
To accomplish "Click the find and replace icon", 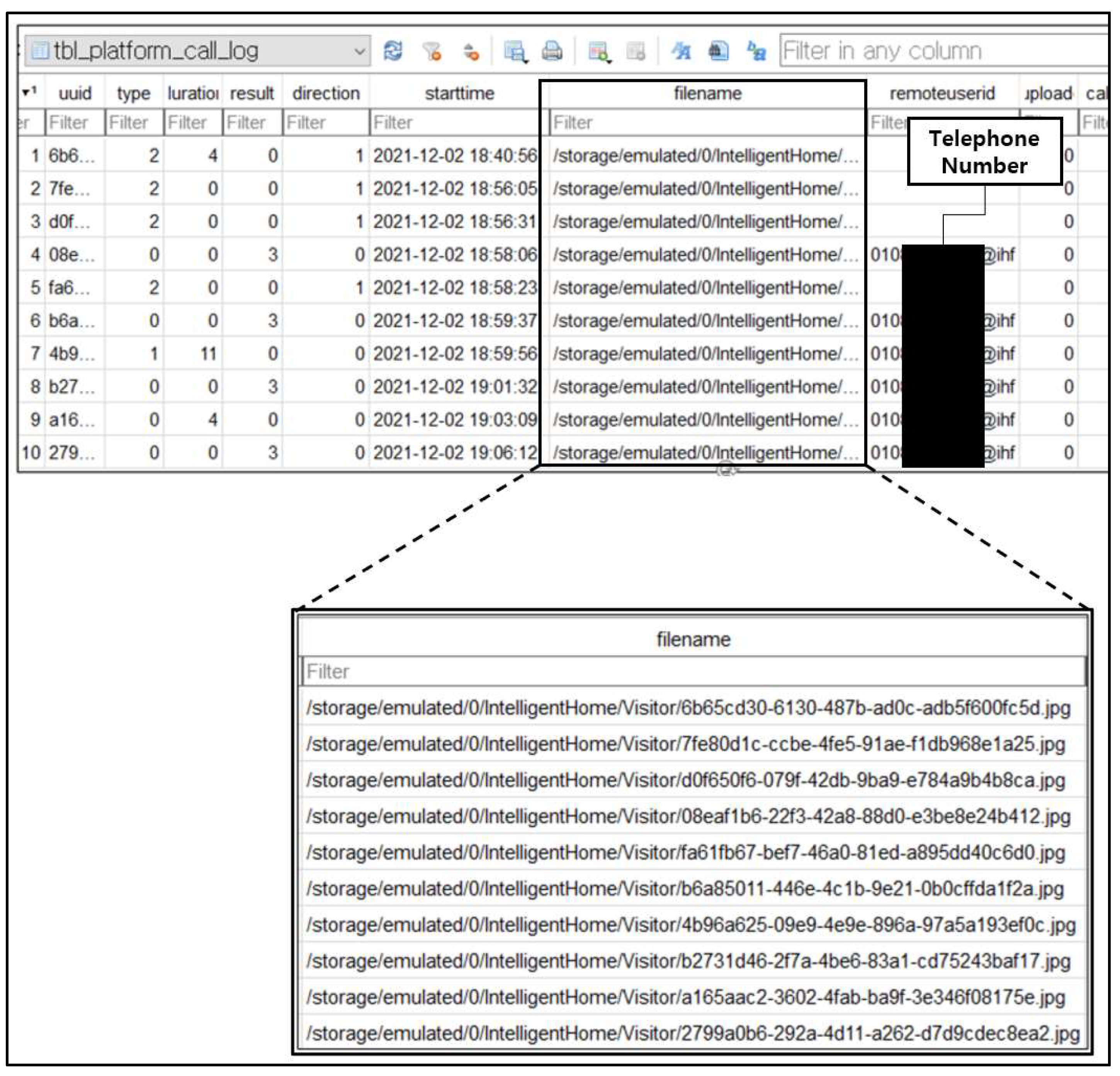I will [x=756, y=51].
